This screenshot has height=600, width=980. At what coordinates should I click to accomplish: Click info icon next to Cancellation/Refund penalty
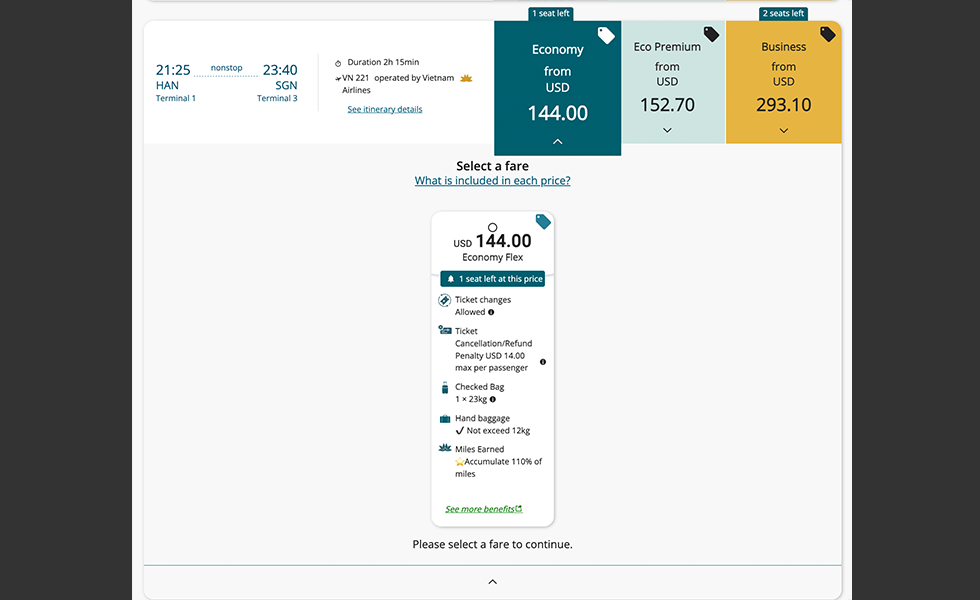pos(543,362)
